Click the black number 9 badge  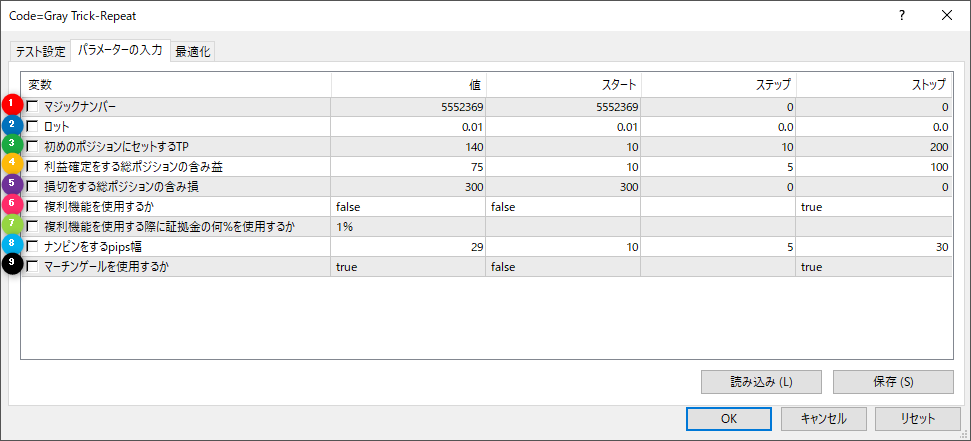tap(12, 265)
